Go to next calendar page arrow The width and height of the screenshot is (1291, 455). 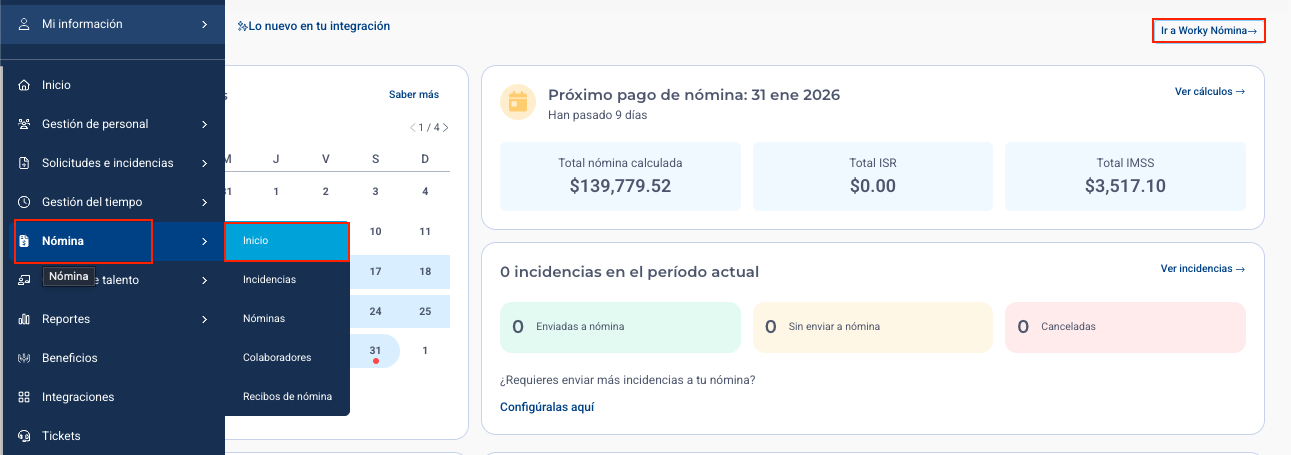click(x=446, y=127)
